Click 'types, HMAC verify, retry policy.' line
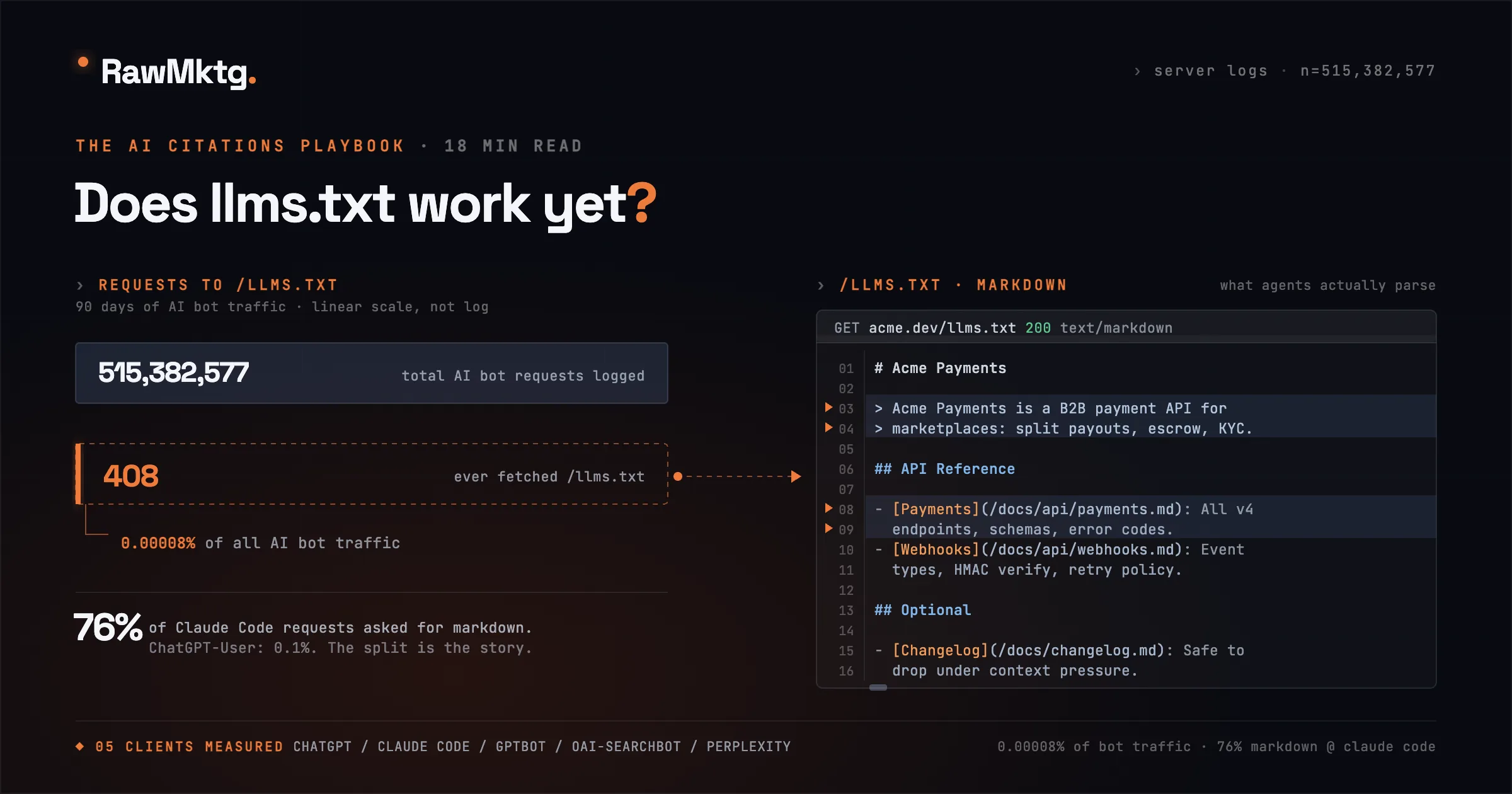This screenshot has height=794, width=1512. click(1037, 570)
